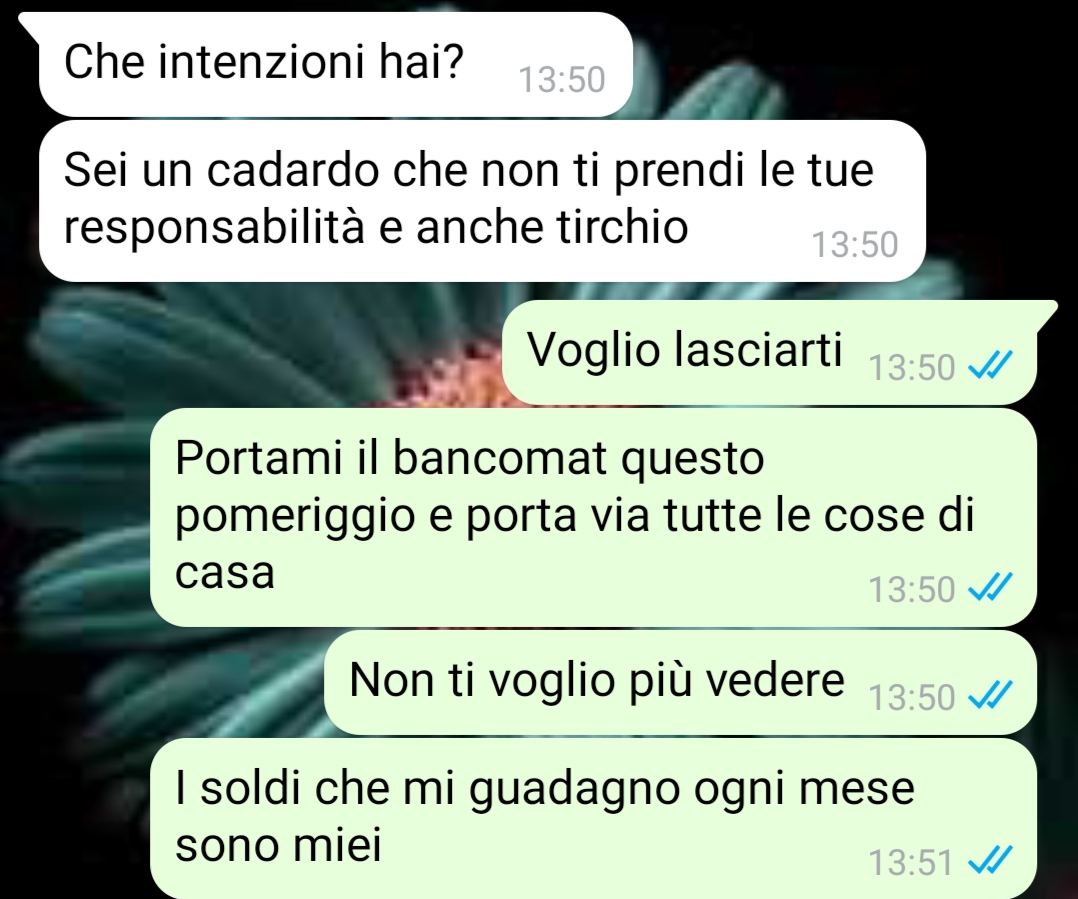Tap the "I soldi che mi guadagno" bubble
This screenshot has height=899, width=1078.
tap(593, 818)
